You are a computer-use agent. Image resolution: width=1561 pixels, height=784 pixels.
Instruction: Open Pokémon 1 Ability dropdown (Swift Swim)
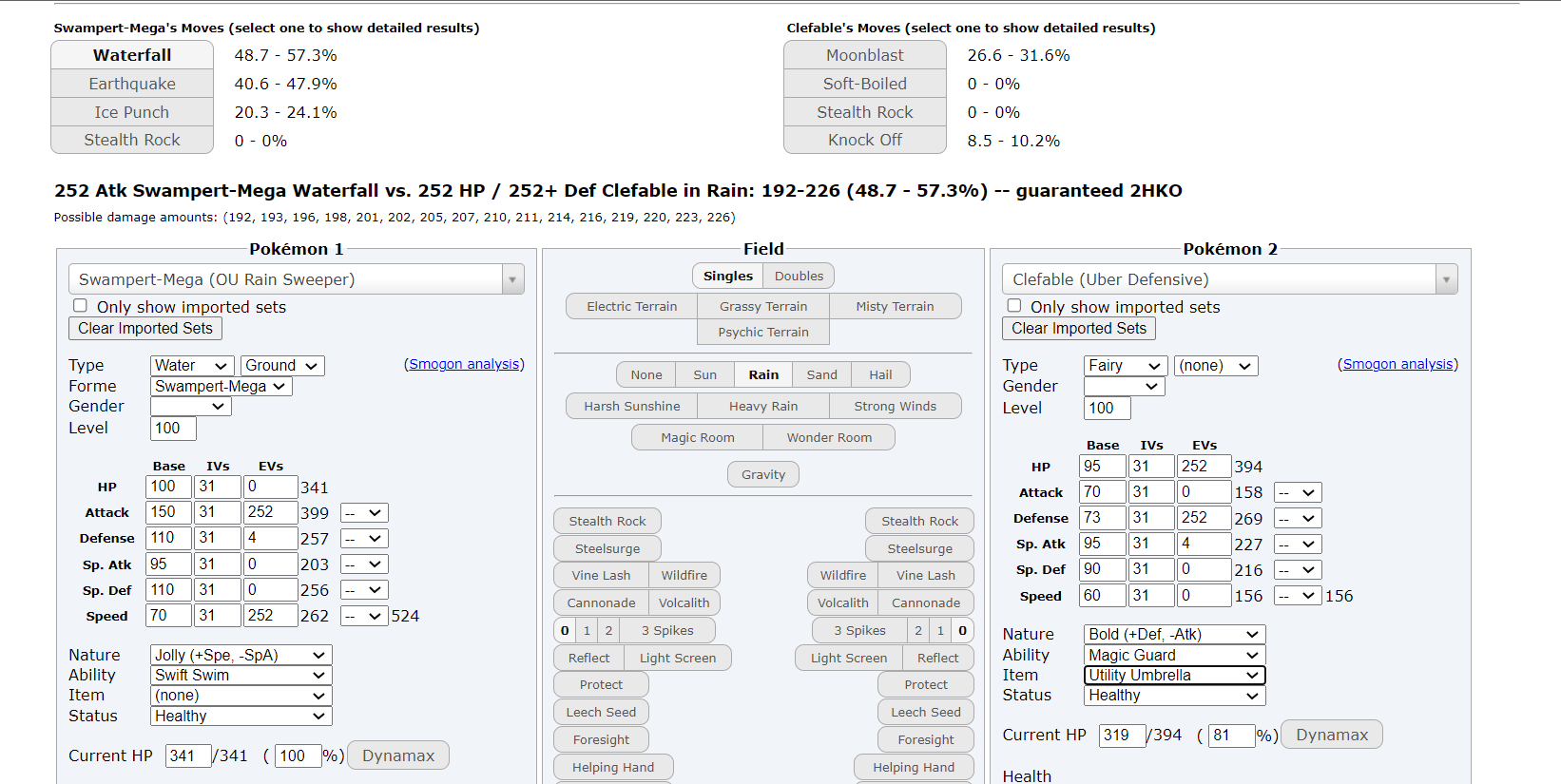241,675
